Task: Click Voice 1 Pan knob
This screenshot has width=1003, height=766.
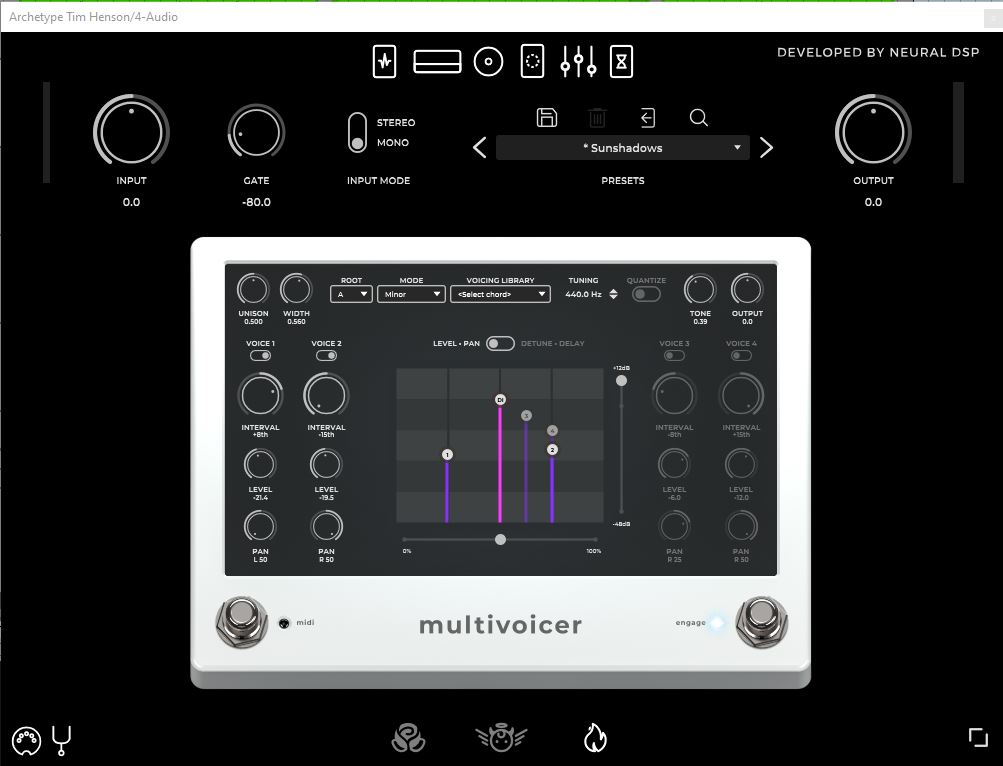Action: point(260,527)
